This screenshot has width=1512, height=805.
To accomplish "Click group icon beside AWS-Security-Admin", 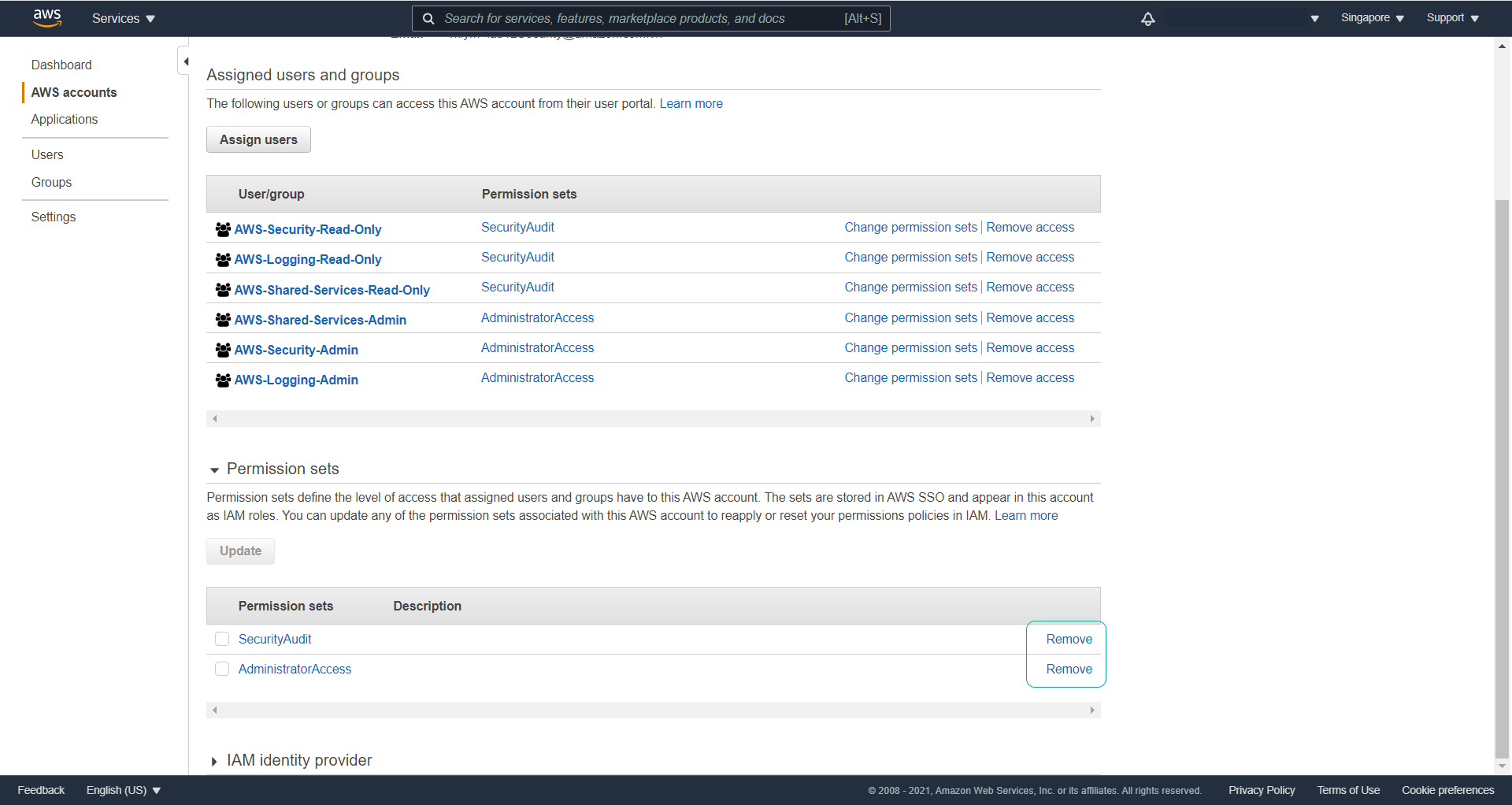I will [223, 350].
